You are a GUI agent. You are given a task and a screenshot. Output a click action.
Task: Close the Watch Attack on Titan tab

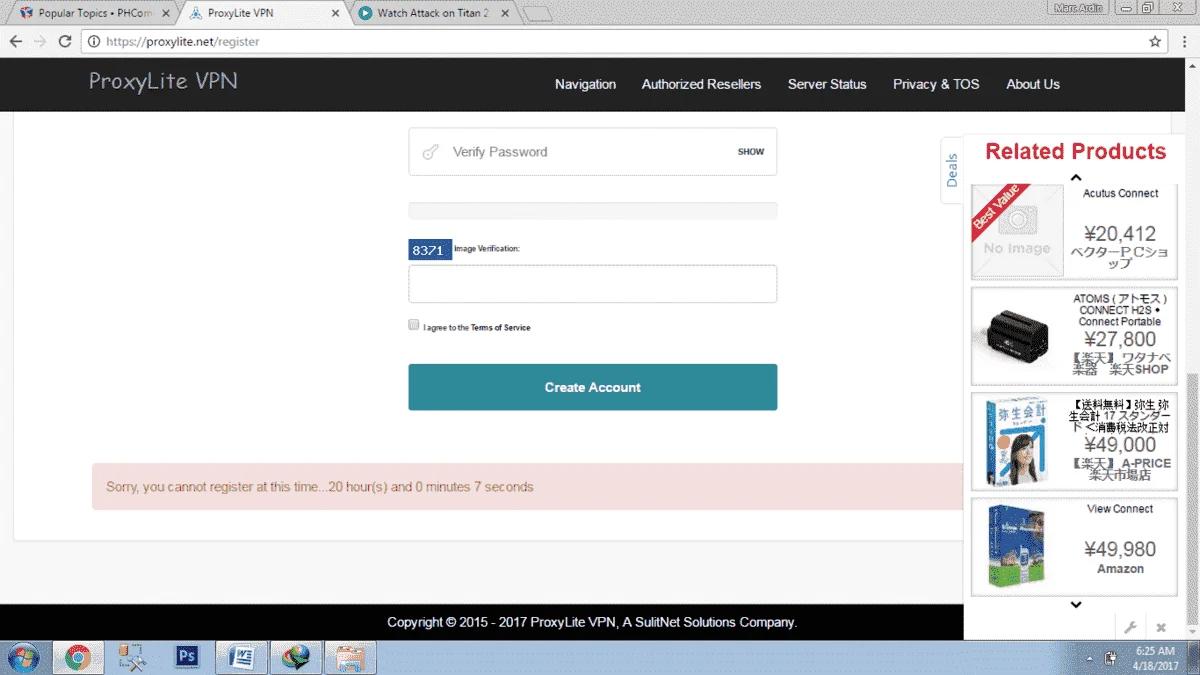tap(504, 14)
